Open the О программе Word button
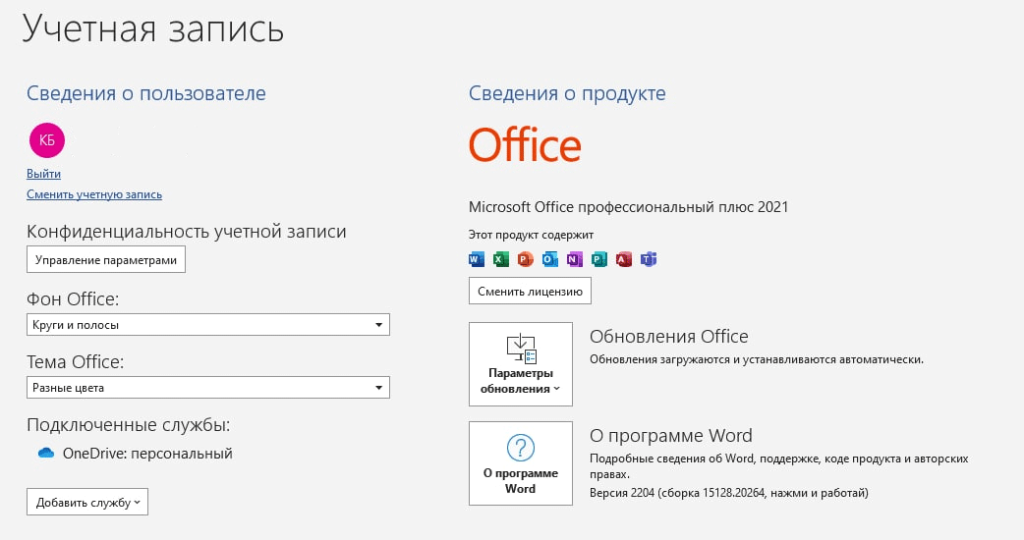The height and width of the screenshot is (540, 1024). pyautogui.click(x=520, y=464)
